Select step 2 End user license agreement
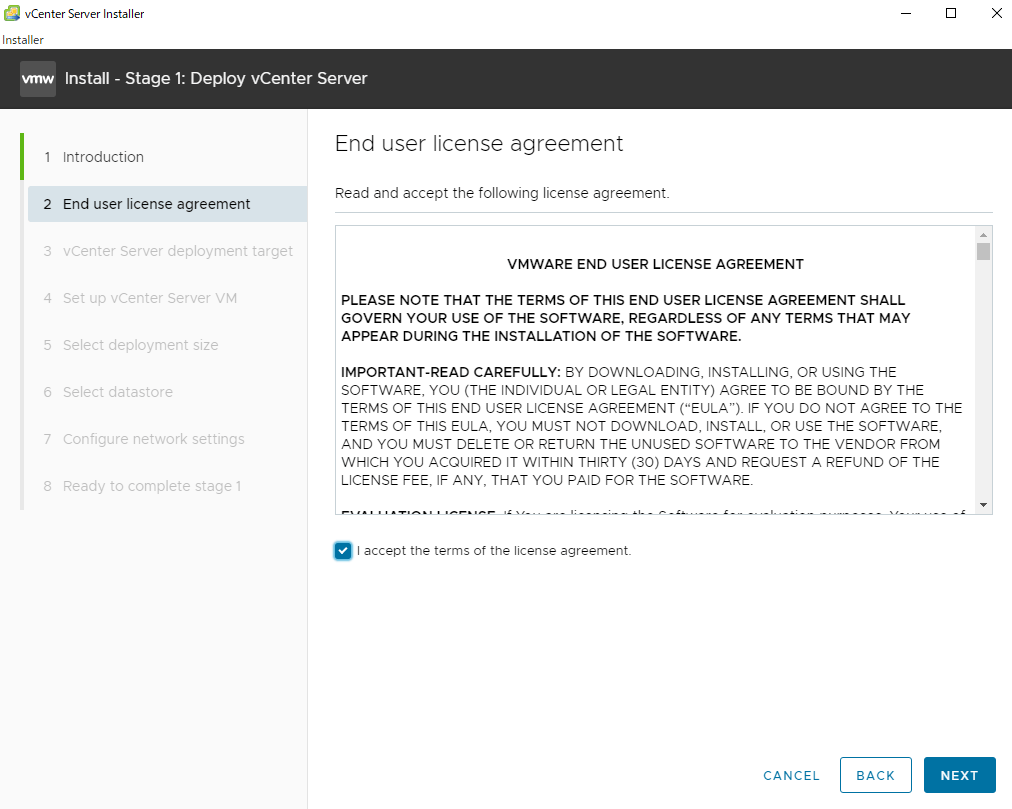The width and height of the screenshot is (1012, 809). click(167, 204)
